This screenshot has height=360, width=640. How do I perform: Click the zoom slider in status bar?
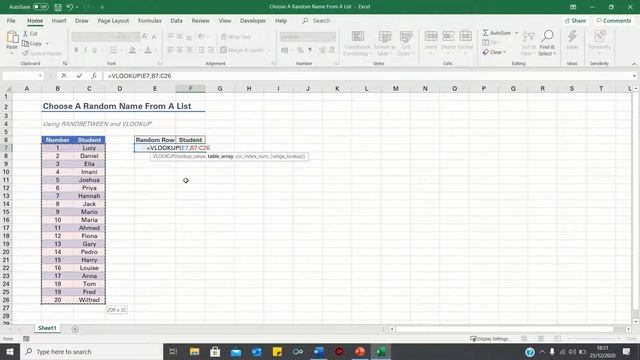point(594,339)
